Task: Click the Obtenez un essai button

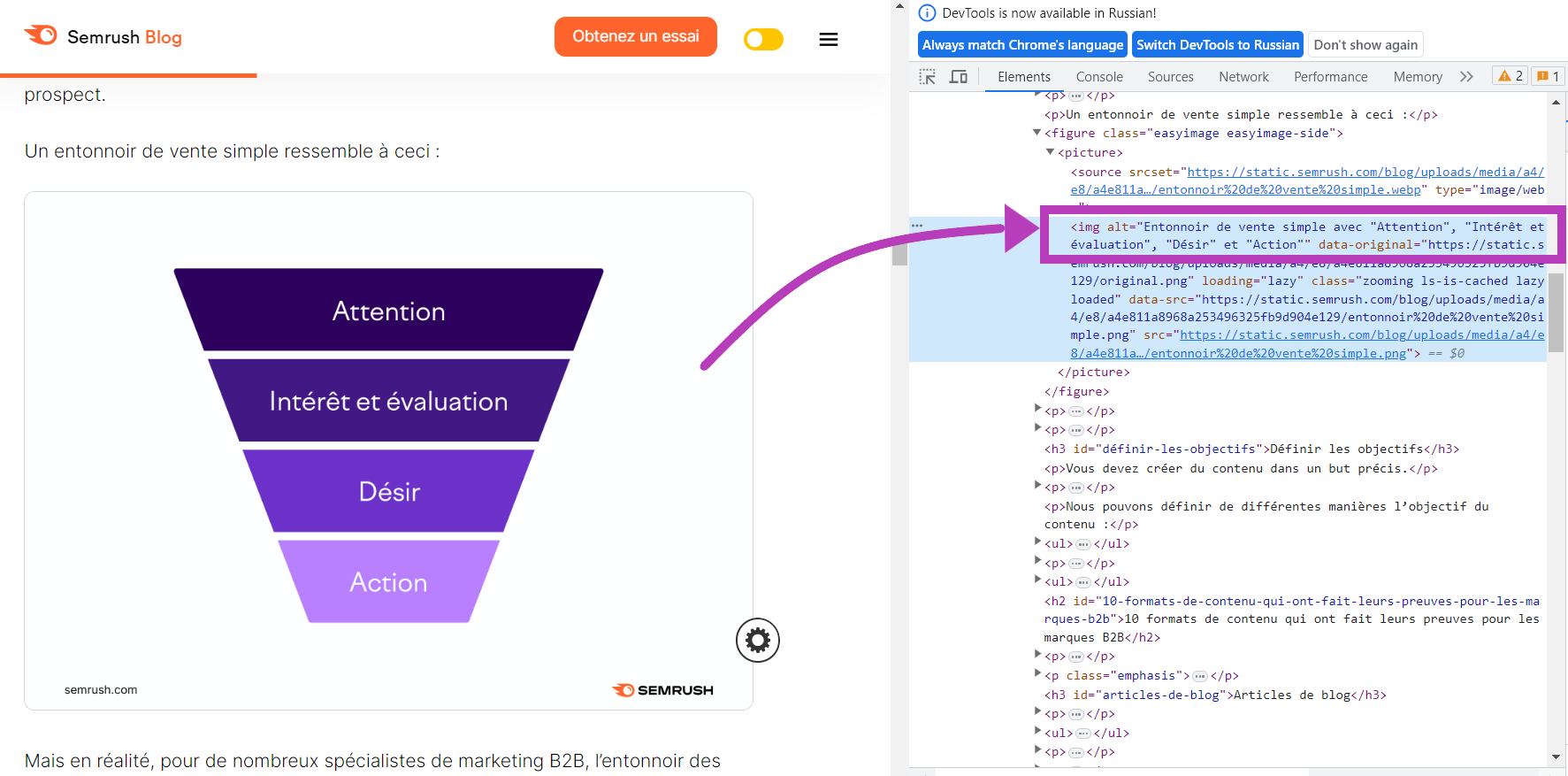Action: pos(635,37)
